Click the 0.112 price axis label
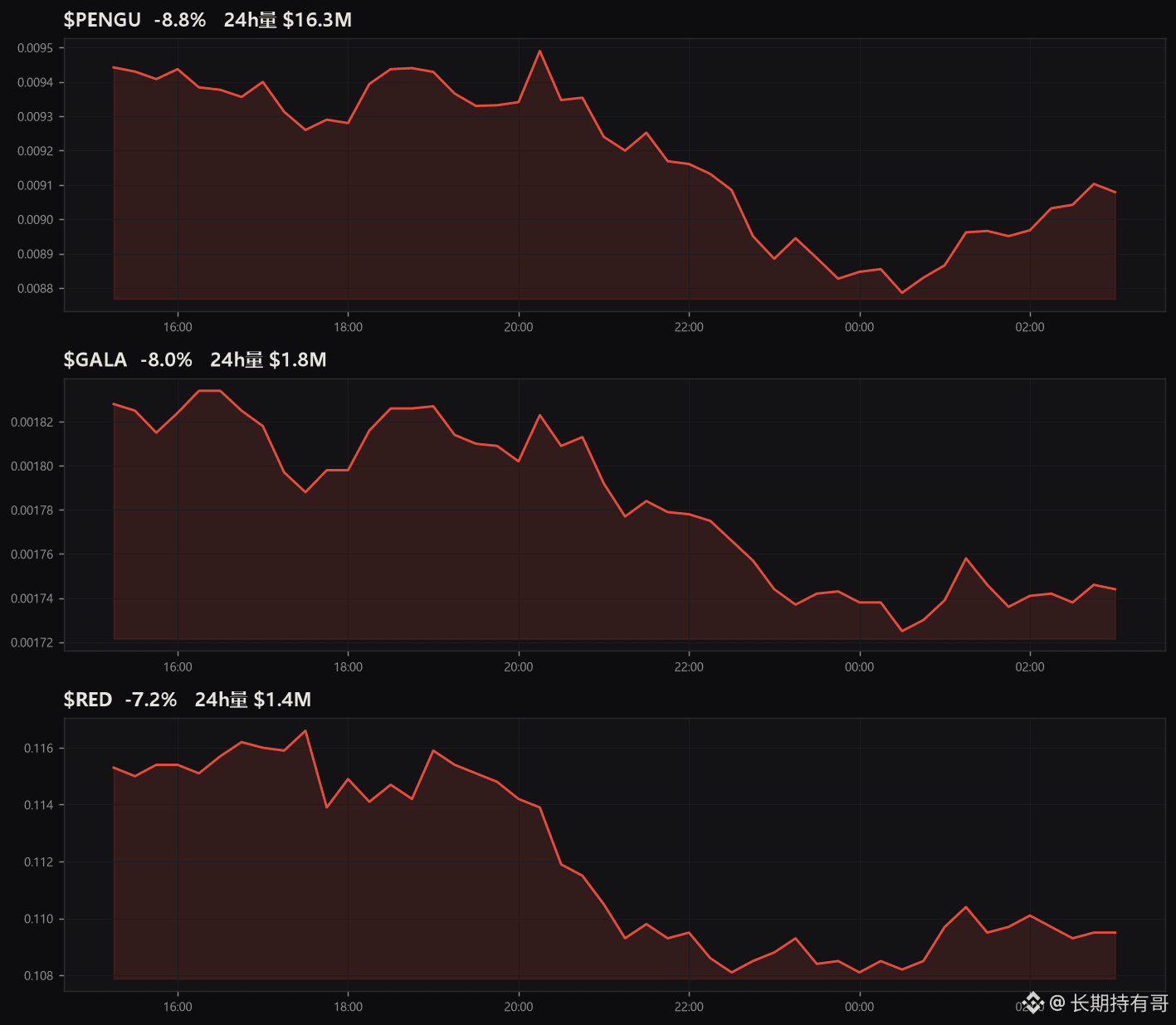The image size is (1176, 1025). pyautogui.click(x=38, y=862)
